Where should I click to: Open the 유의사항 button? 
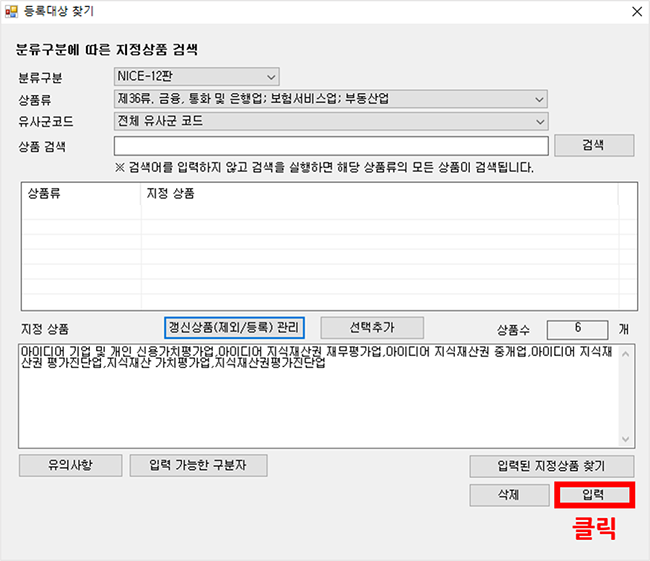tap(70, 465)
